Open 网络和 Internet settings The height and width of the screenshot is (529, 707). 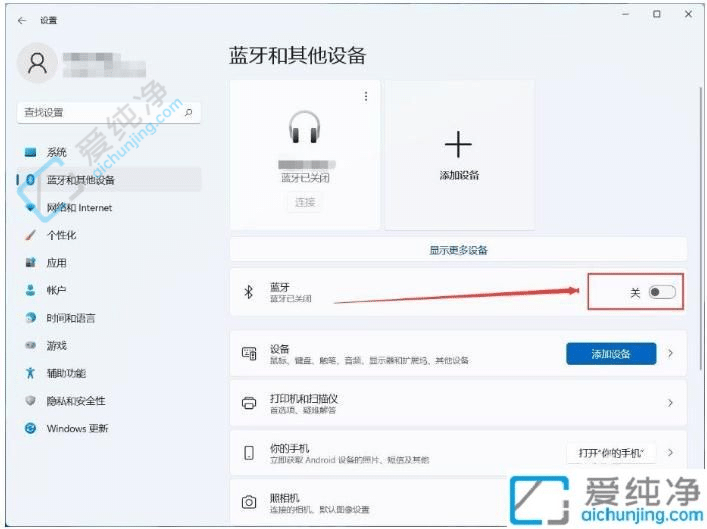(x=109, y=207)
